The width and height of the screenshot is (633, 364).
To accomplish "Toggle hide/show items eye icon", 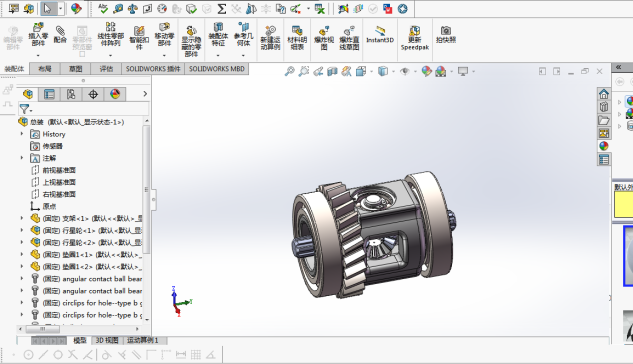I will (405, 71).
